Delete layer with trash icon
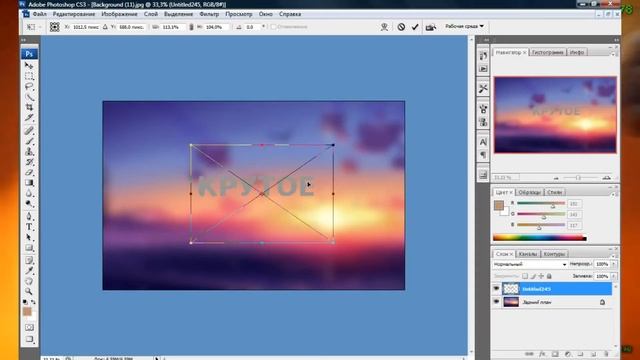Image resolution: width=640 pixels, height=360 pixels. (x=606, y=354)
